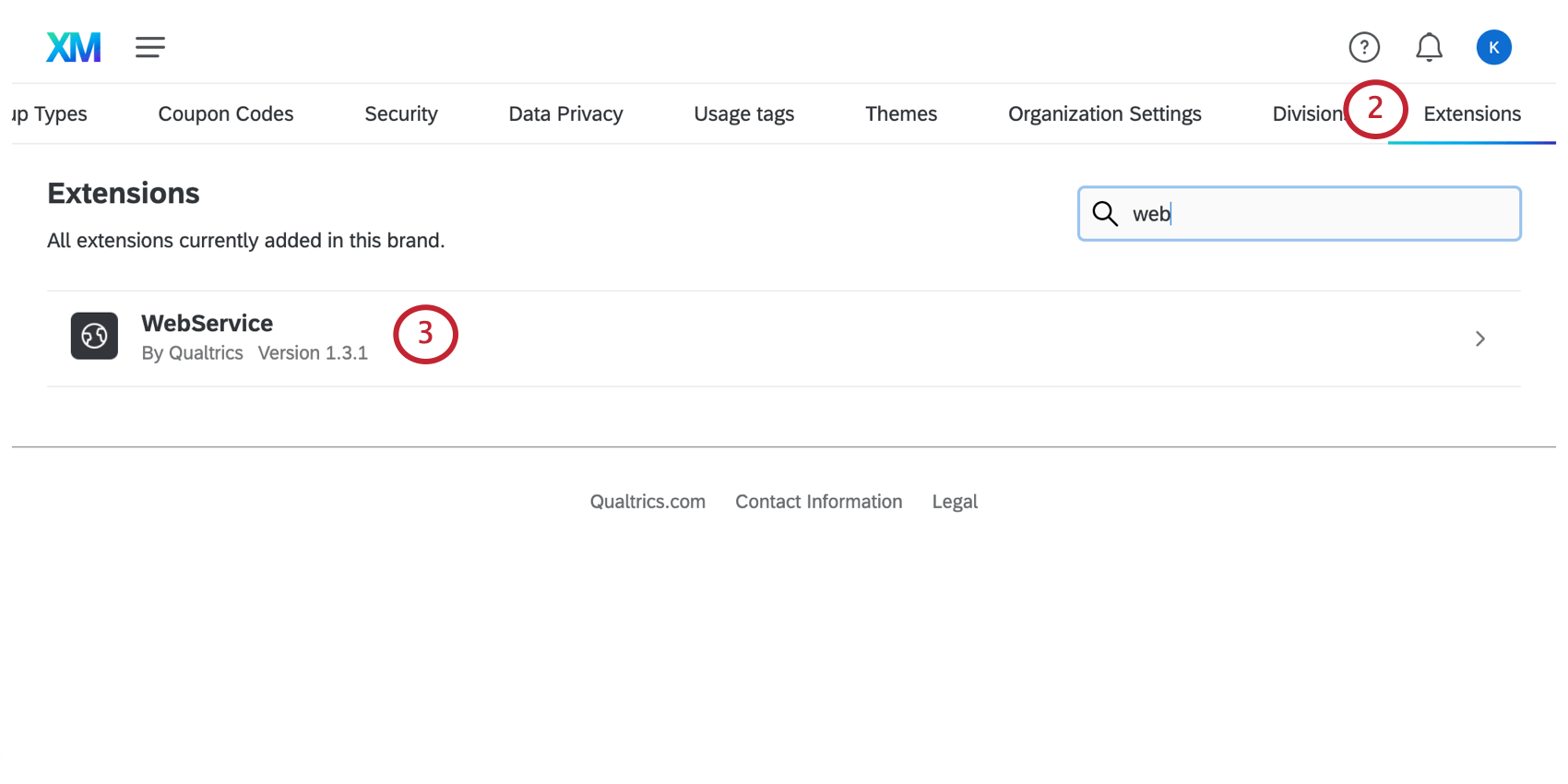Click the search magnifying glass icon

[1105, 214]
